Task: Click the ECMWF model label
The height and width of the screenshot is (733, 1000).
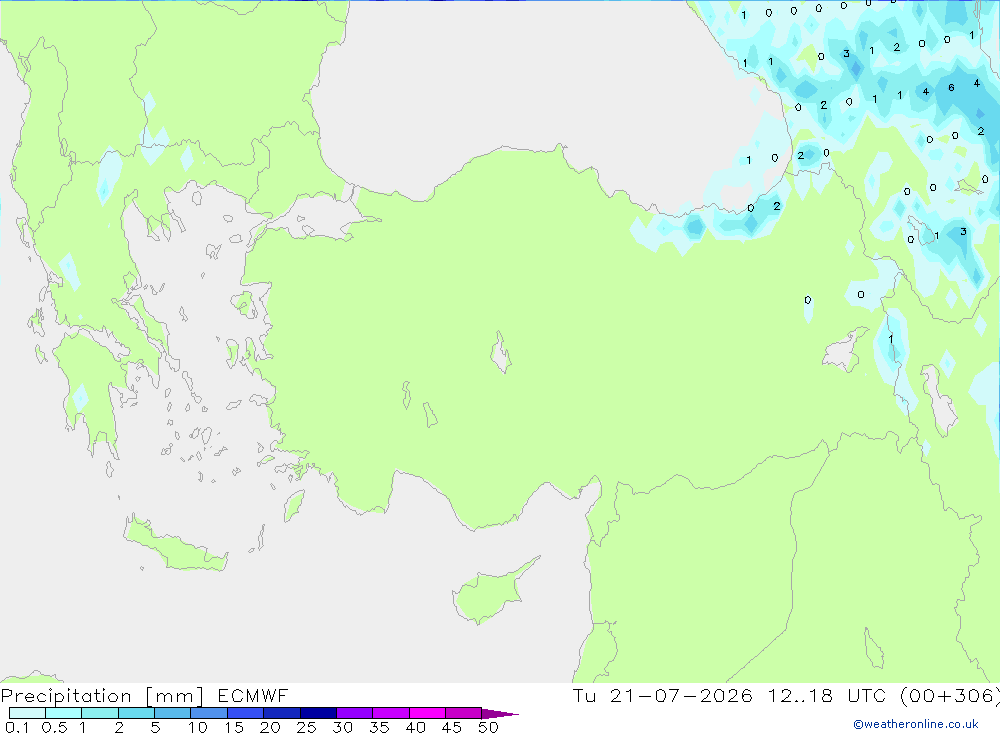Action: point(253,695)
